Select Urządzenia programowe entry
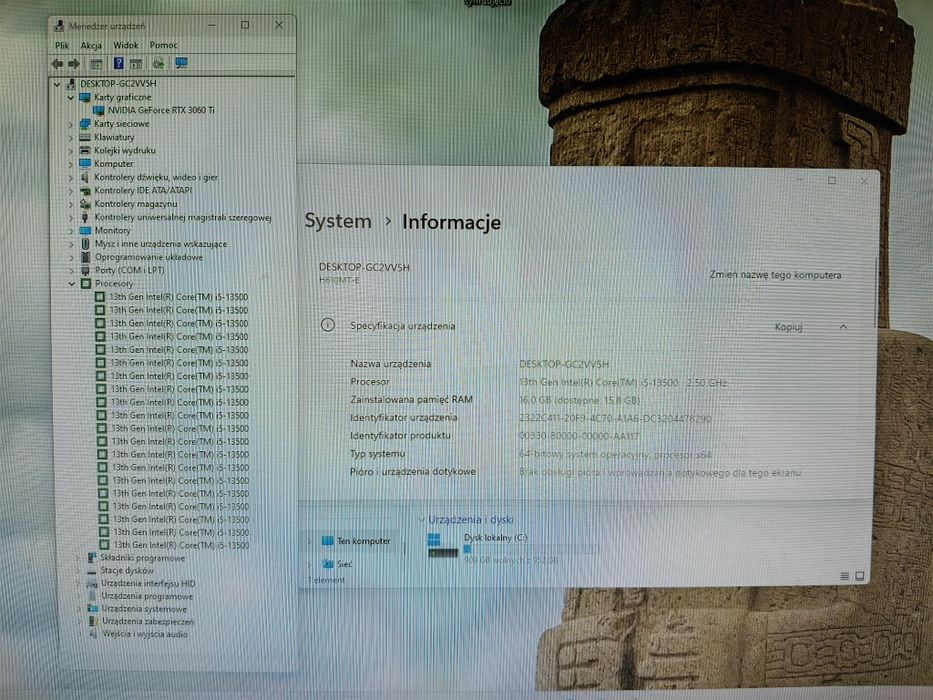This screenshot has height=700, width=933. click(x=147, y=596)
